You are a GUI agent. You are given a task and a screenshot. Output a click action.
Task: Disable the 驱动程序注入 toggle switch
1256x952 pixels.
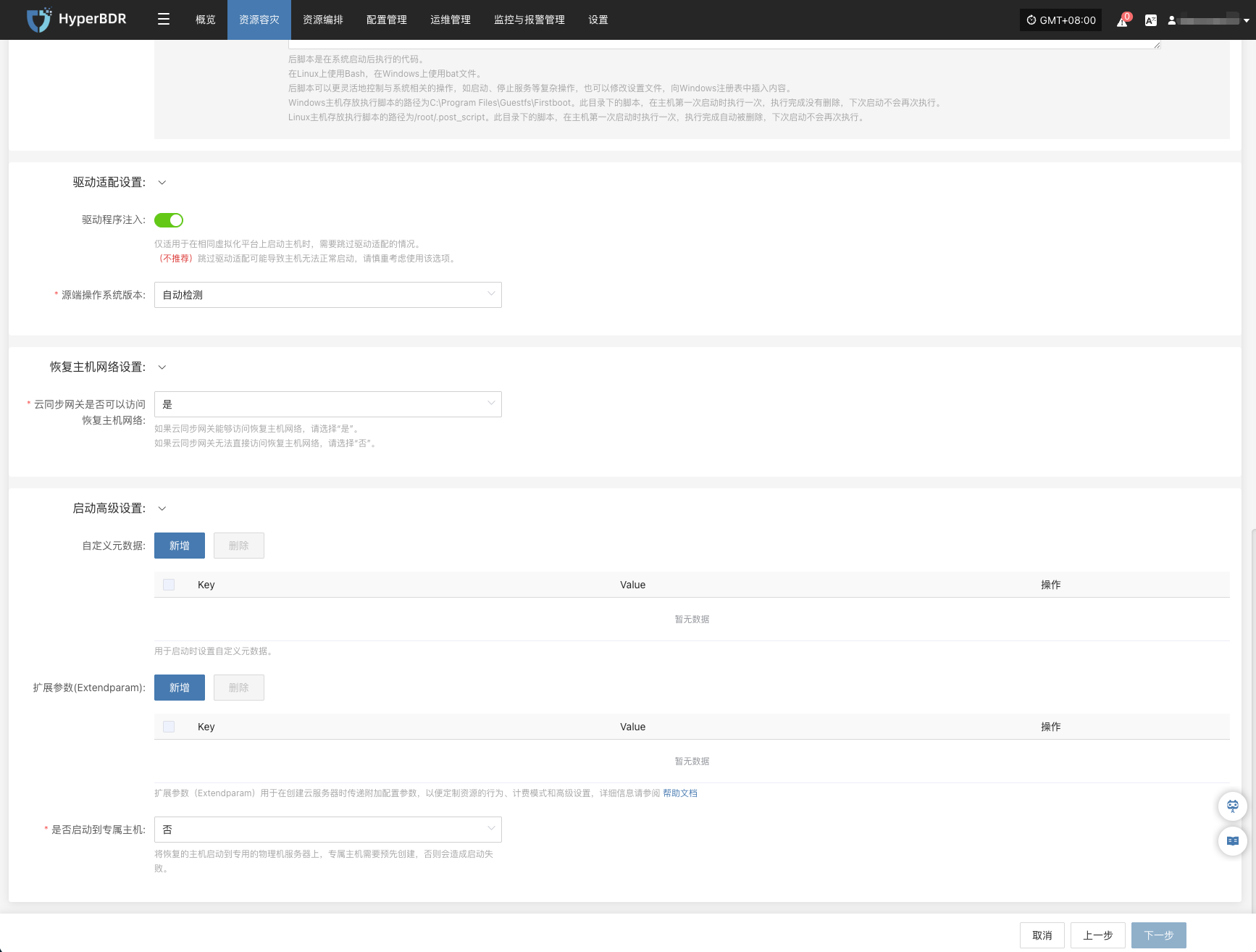click(169, 220)
